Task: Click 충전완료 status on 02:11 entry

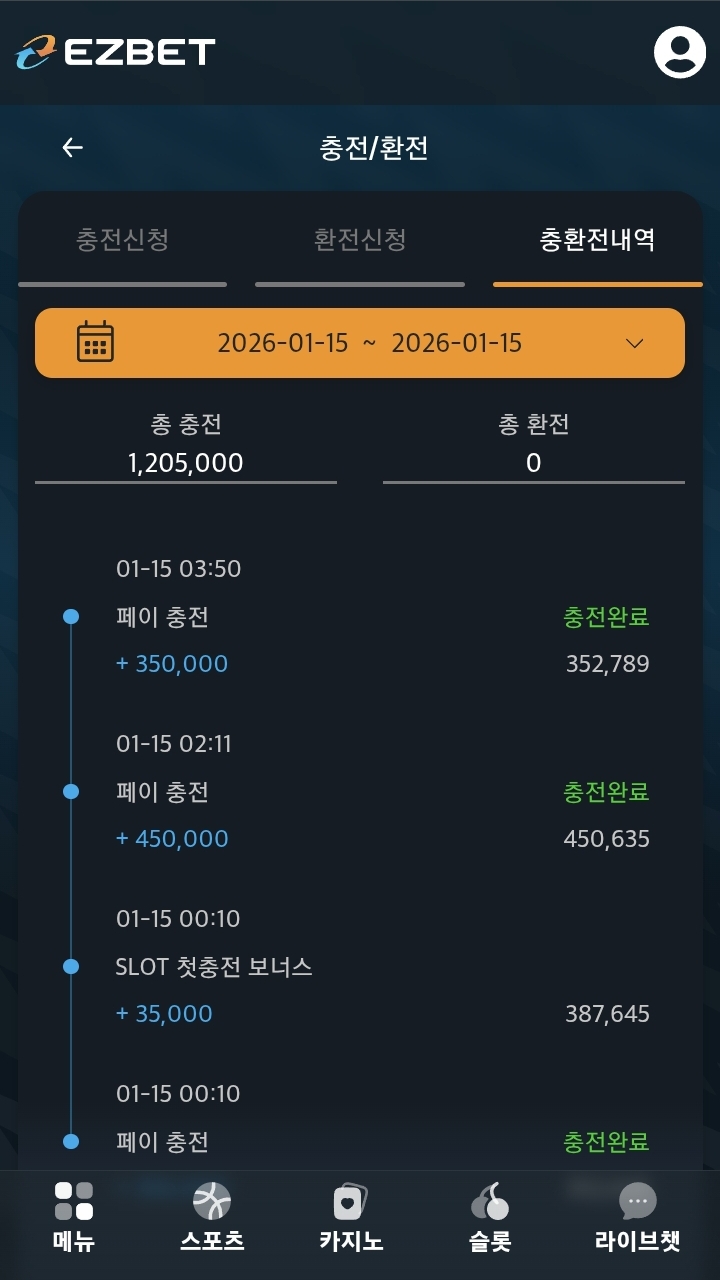Action: (x=606, y=792)
